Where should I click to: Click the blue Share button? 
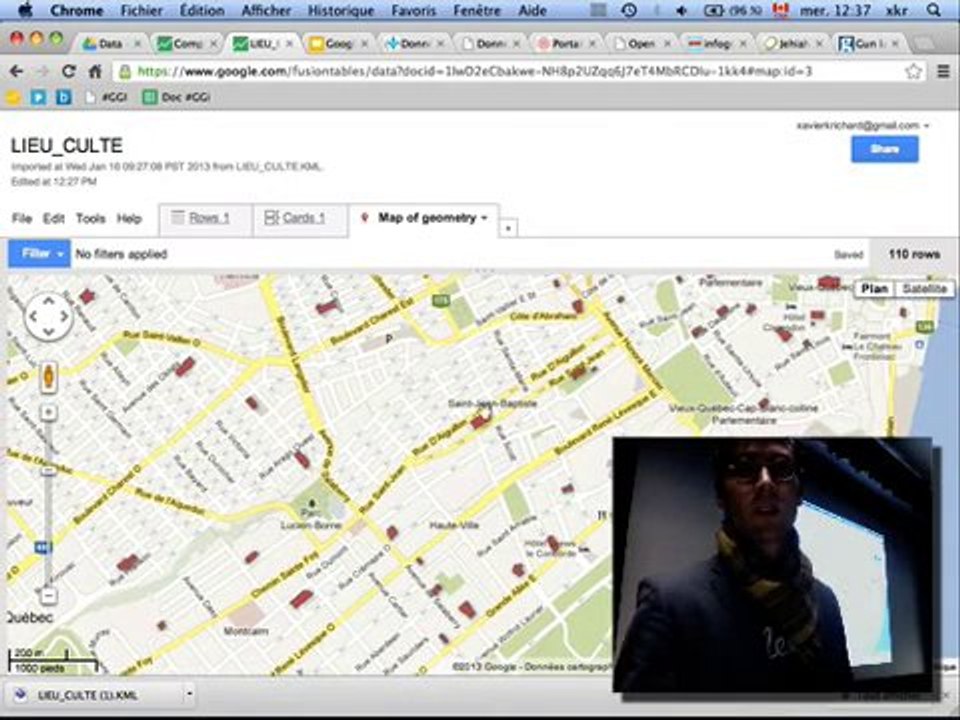pyautogui.click(x=885, y=149)
